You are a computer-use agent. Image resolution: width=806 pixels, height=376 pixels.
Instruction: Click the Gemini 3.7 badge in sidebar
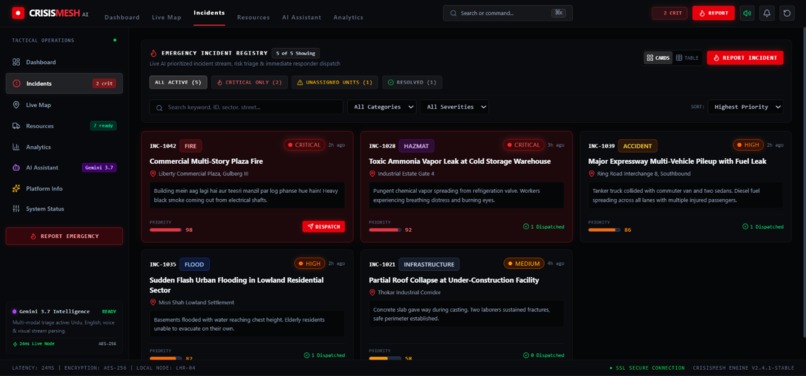(99, 168)
